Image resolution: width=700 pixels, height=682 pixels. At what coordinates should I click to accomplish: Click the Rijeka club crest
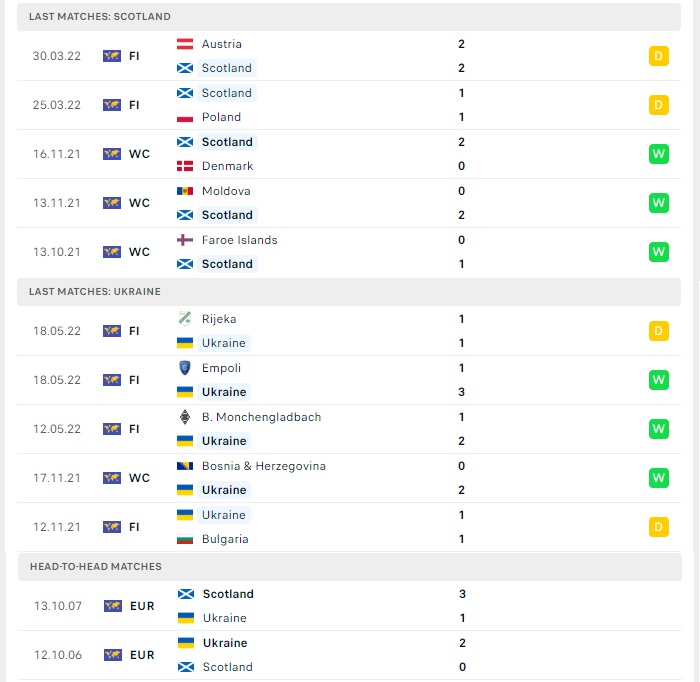(x=185, y=319)
